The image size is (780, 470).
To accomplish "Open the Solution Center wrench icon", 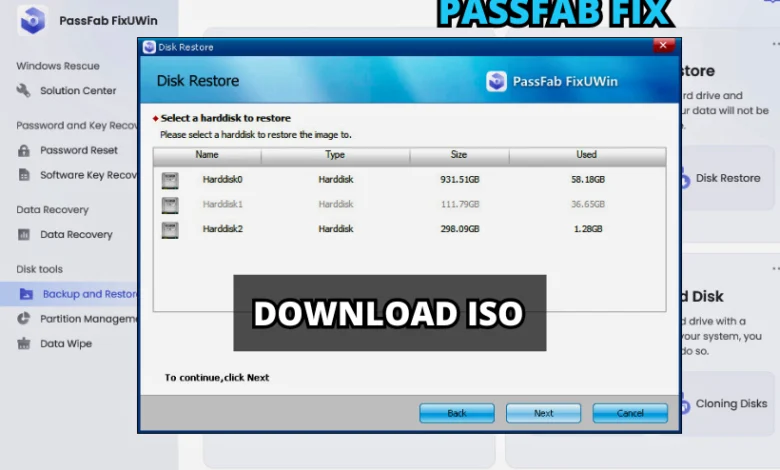I will click(23, 91).
